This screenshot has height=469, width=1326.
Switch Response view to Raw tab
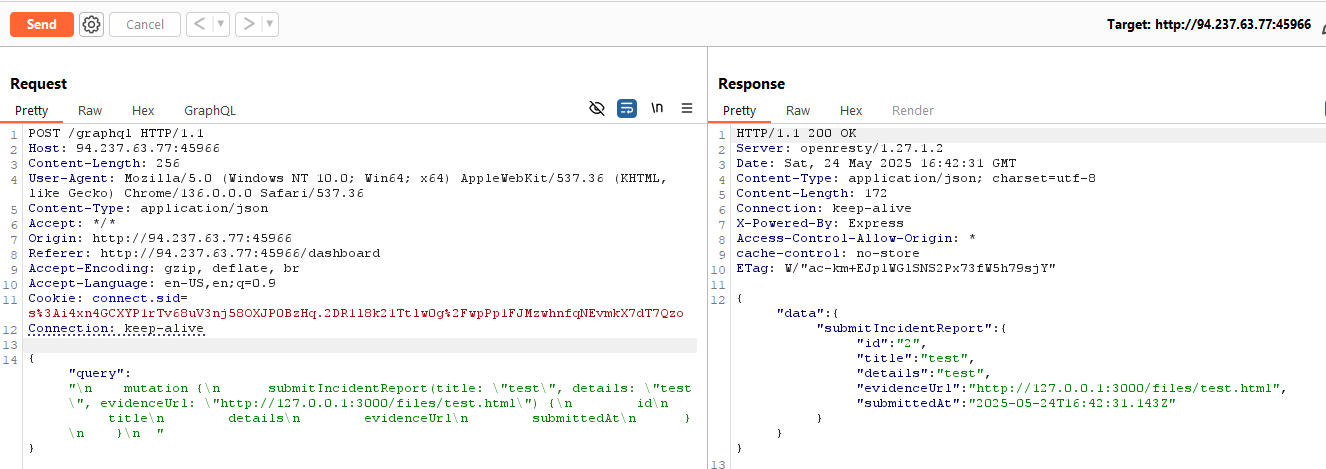point(798,111)
